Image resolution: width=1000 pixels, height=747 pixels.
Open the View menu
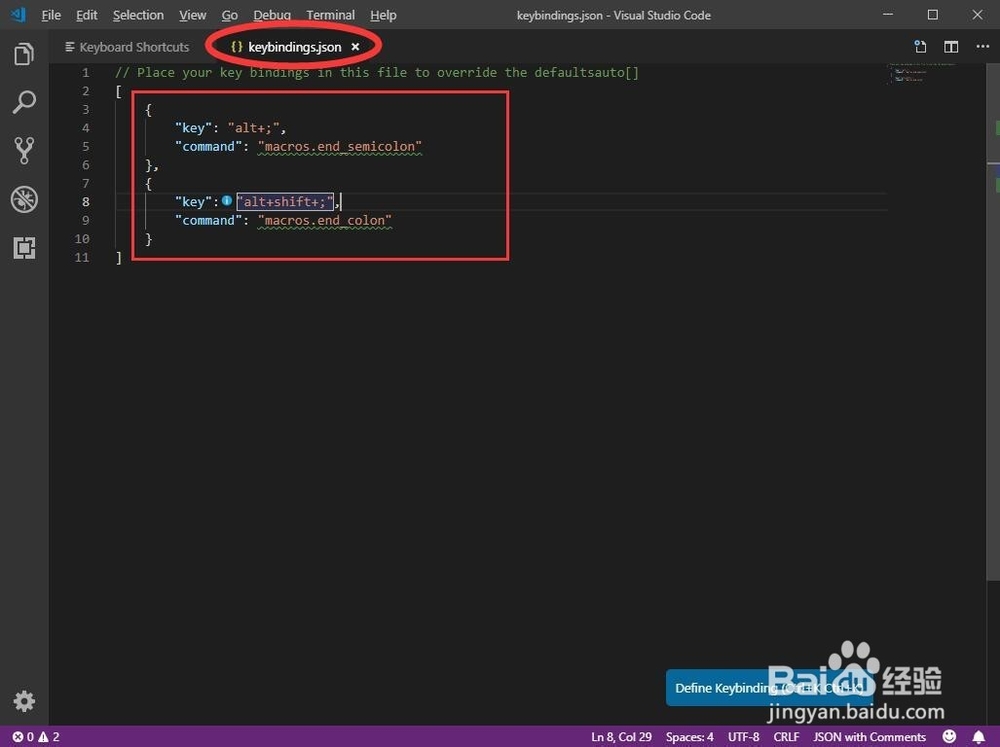coord(192,15)
